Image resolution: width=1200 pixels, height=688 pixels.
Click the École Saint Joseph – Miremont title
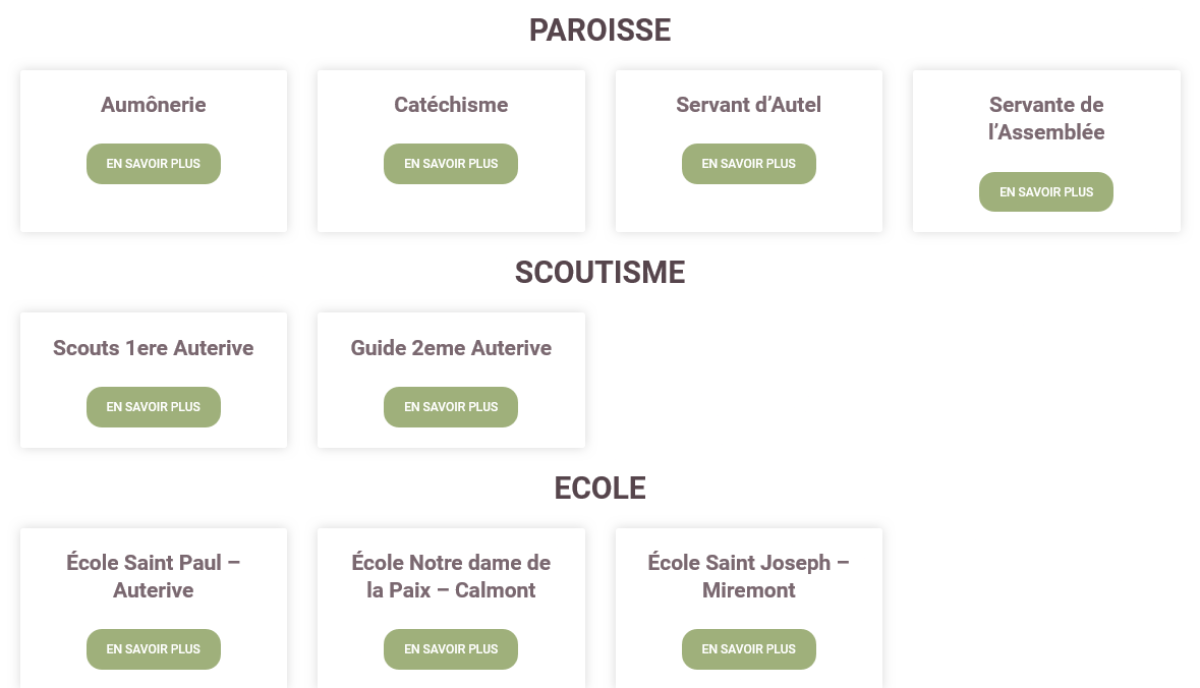749,576
